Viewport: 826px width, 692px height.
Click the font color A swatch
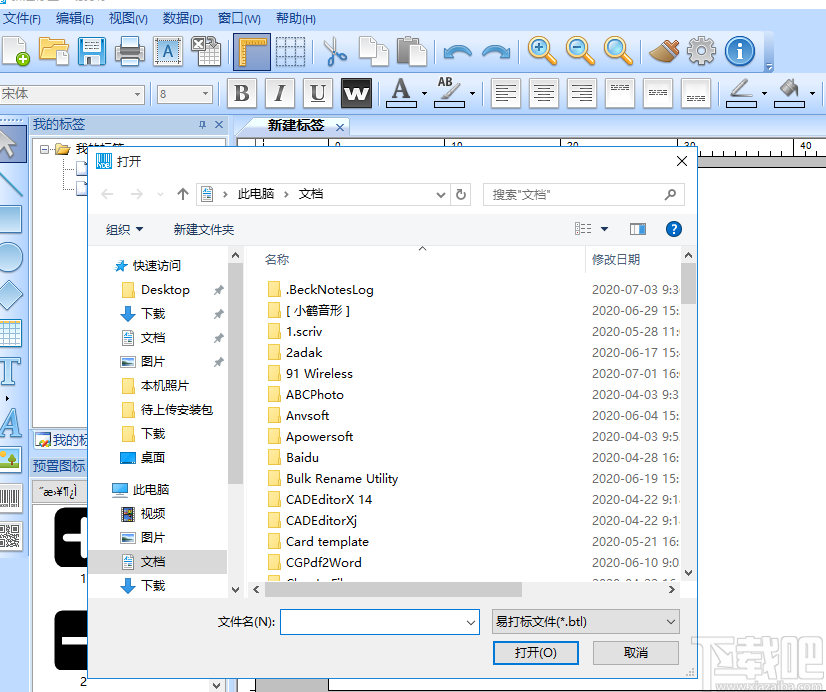tap(401, 93)
